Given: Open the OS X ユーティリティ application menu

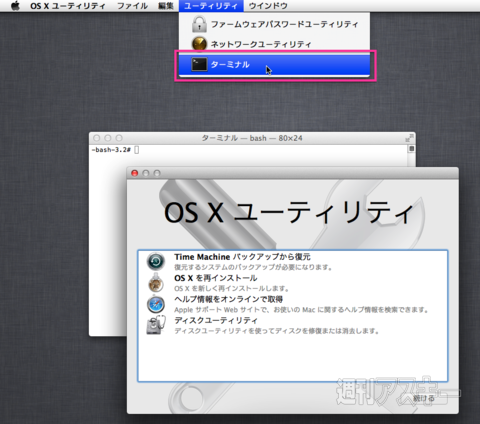Looking at the screenshot, I should click(68, 6).
